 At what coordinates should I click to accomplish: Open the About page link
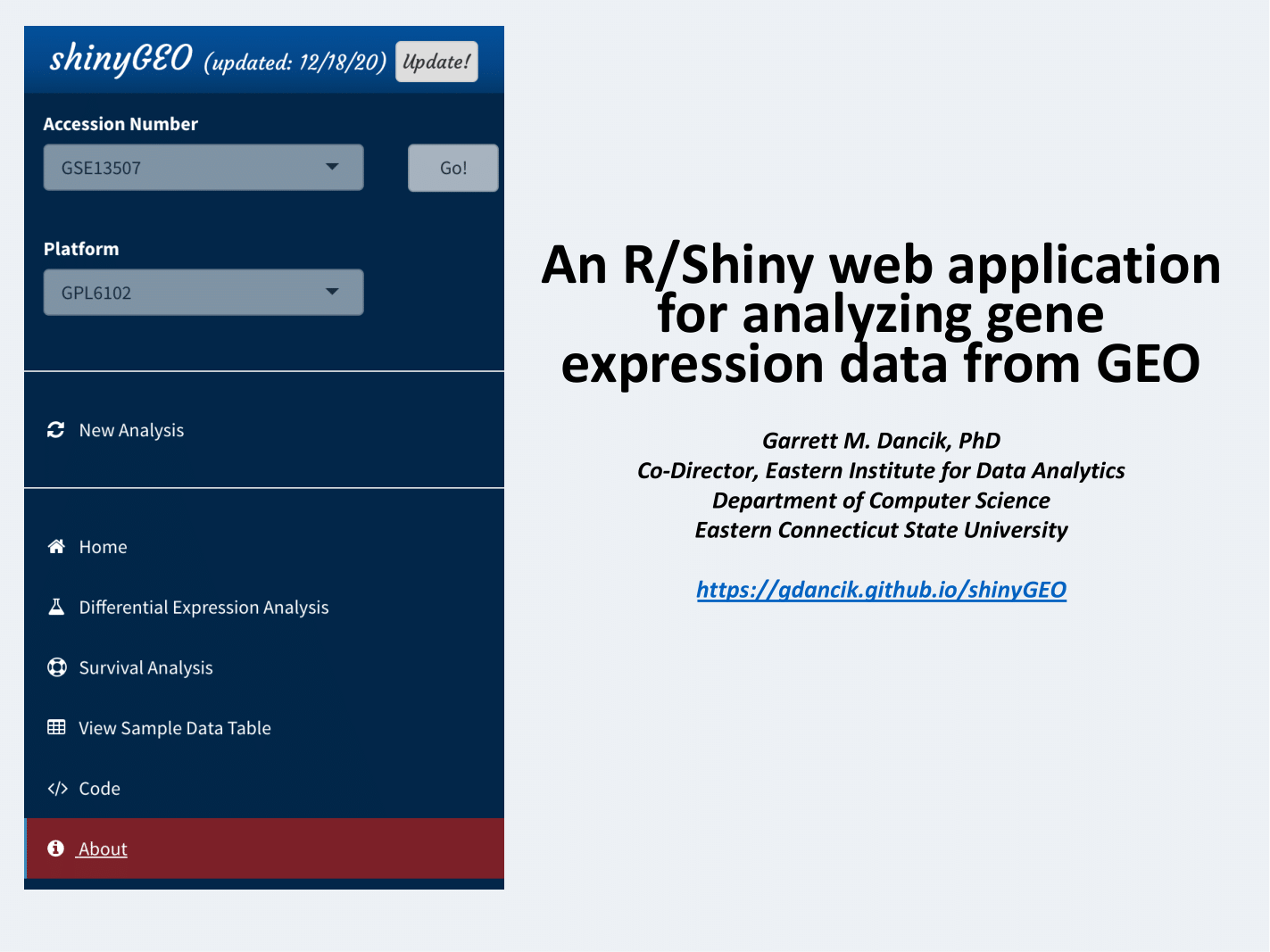click(x=102, y=849)
